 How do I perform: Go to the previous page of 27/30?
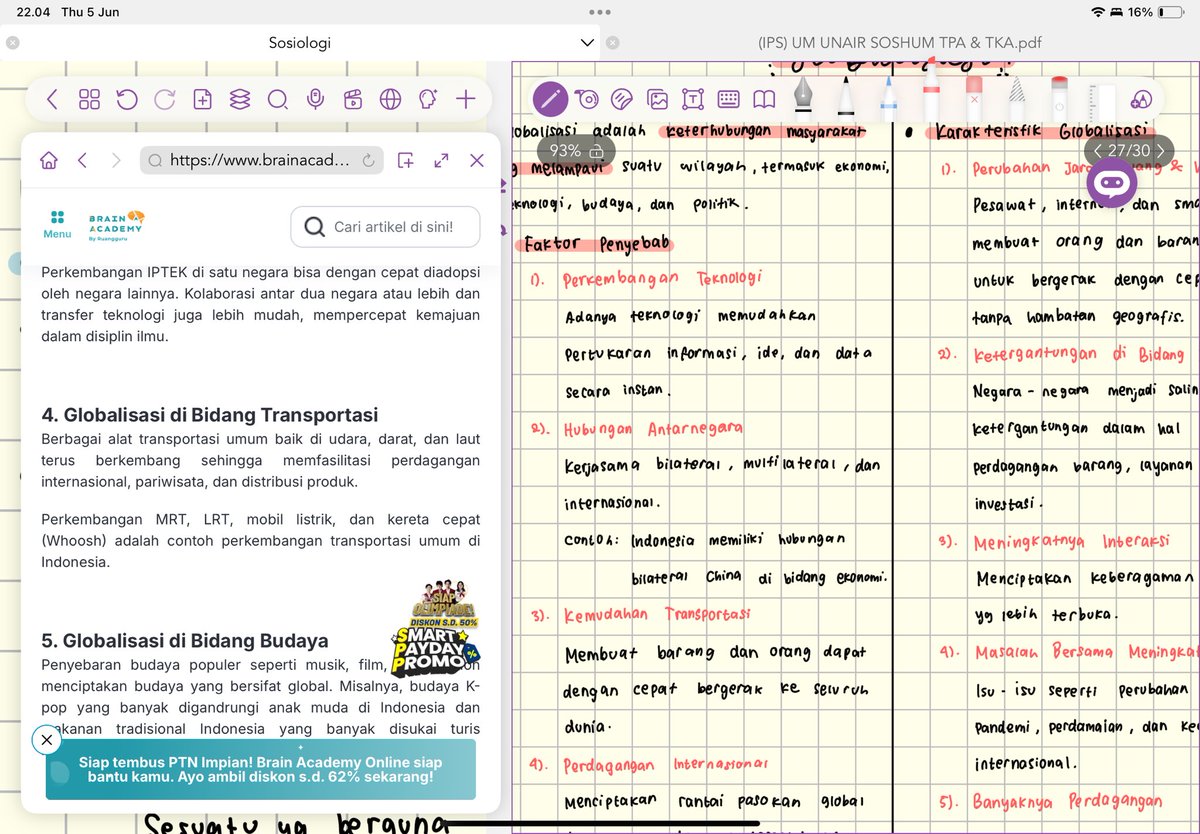tap(1098, 151)
